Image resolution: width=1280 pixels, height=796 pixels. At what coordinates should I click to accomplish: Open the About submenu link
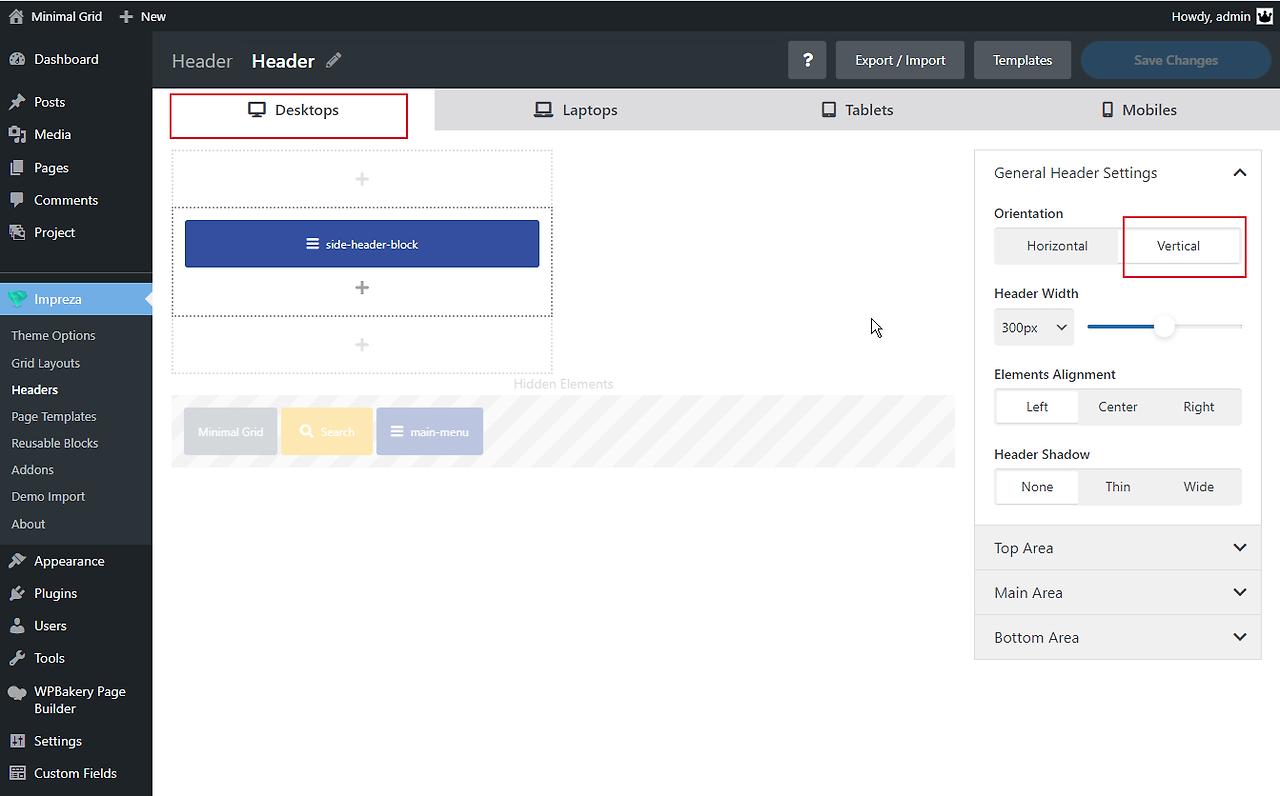tap(28, 524)
